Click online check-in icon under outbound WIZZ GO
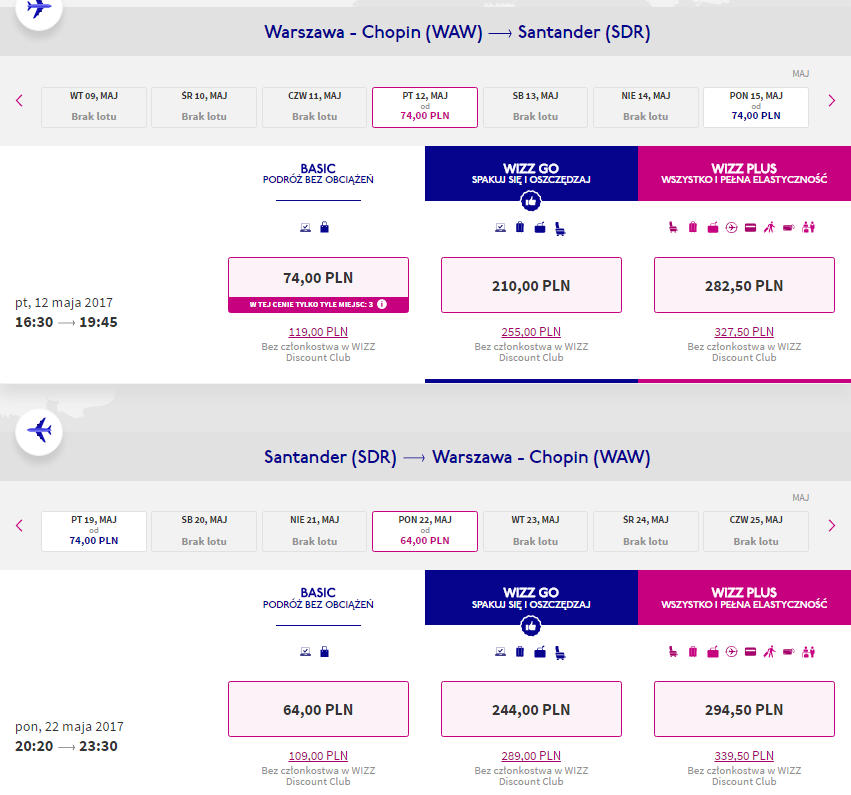 pos(500,228)
